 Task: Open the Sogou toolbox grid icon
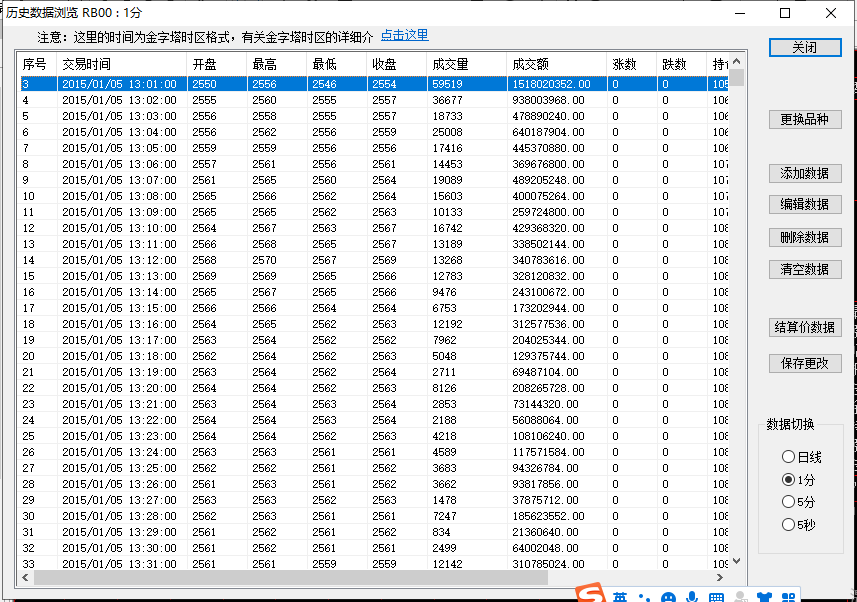pos(789,597)
